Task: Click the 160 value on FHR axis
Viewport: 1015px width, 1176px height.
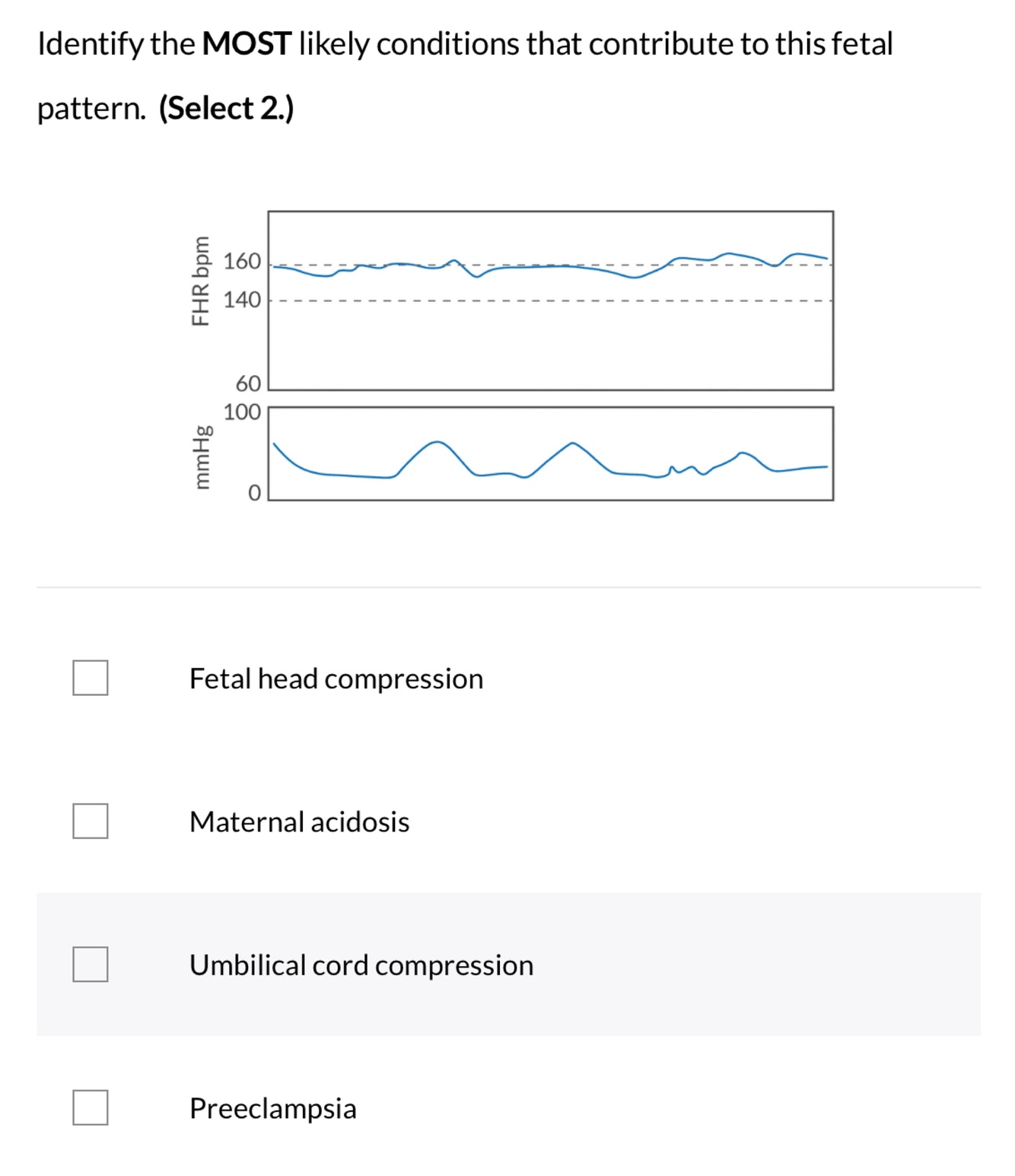Action: click(x=242, y=262)
